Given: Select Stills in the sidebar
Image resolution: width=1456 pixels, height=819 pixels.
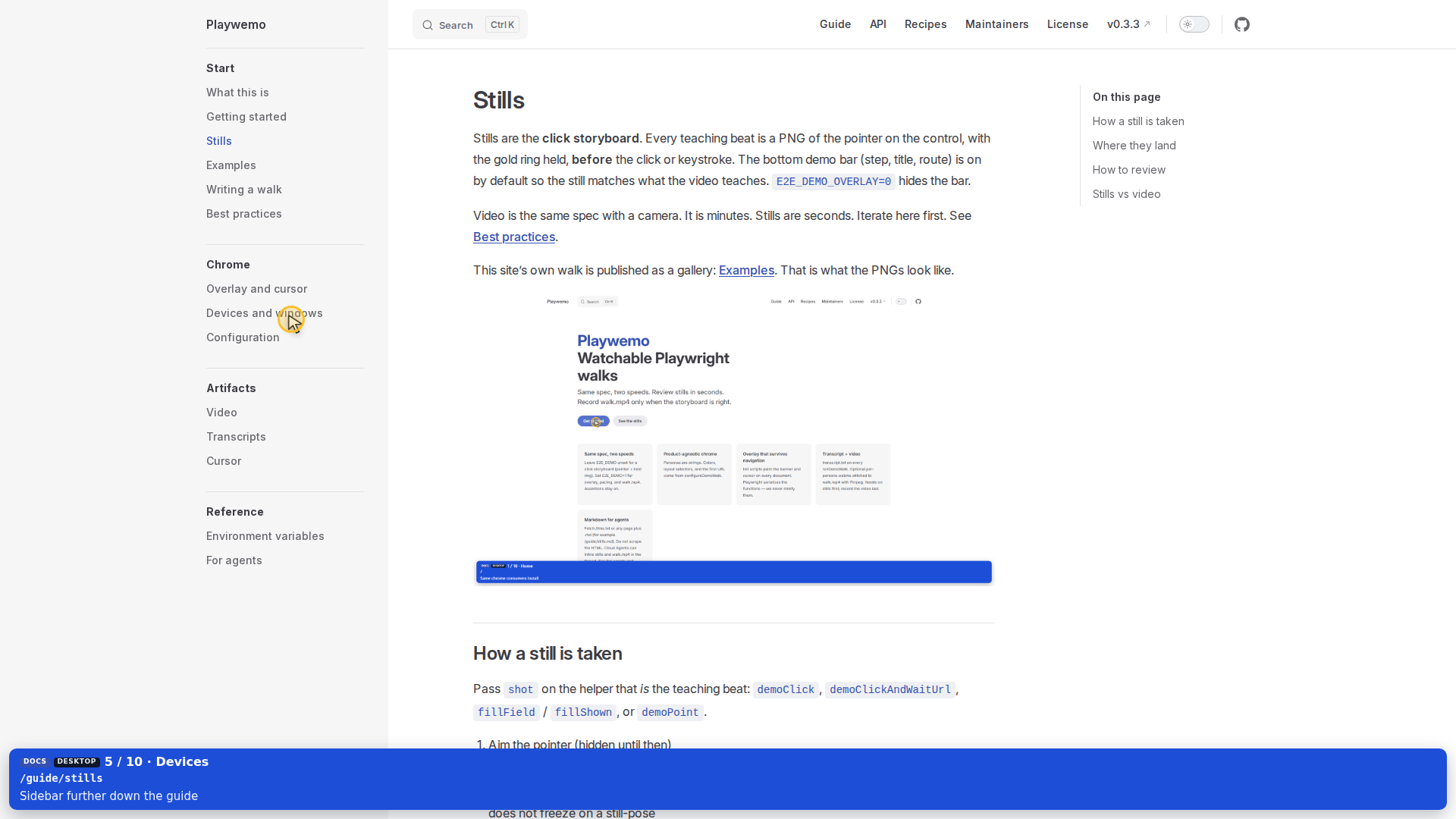Looking at the screenshot, I should pos(219,141).
